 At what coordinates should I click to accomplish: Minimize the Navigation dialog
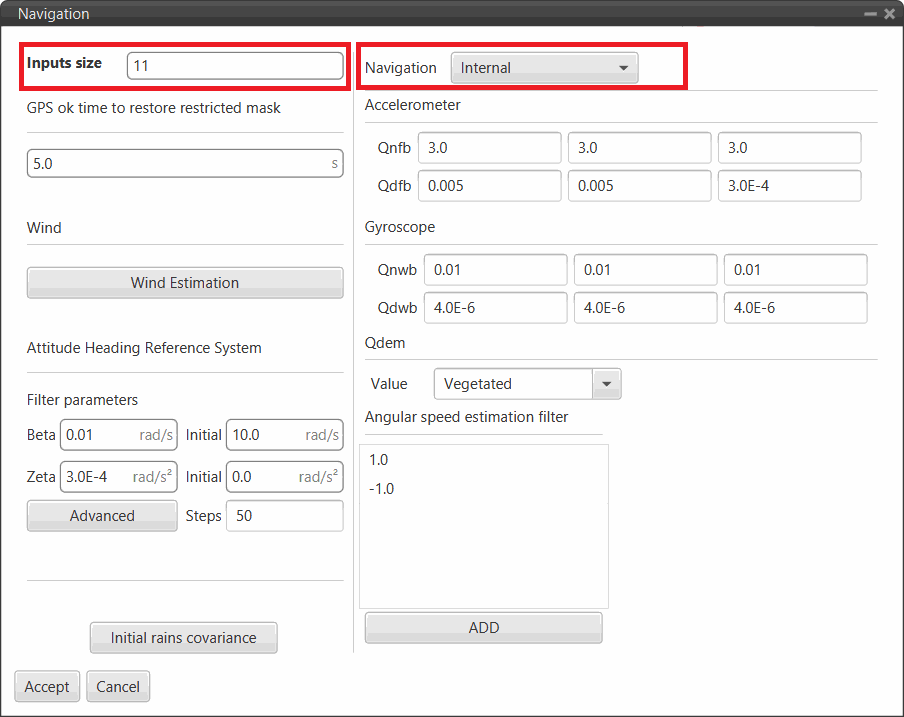(870, 14)
